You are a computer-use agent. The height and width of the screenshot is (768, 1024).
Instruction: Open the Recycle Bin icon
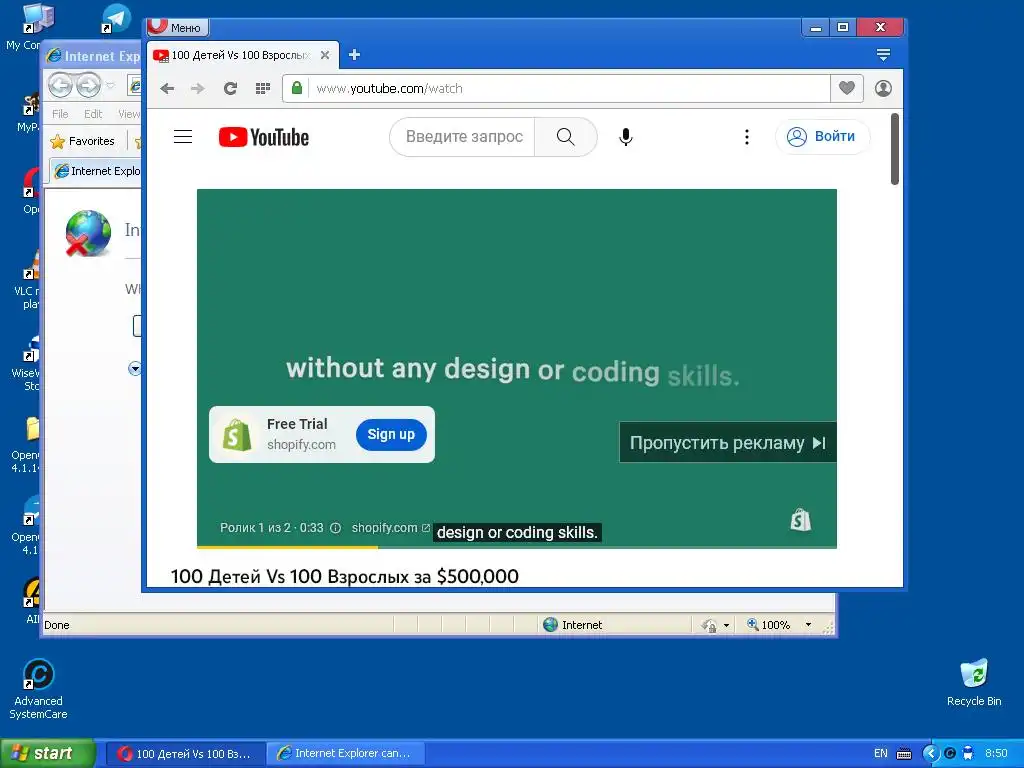coord(974,682)
